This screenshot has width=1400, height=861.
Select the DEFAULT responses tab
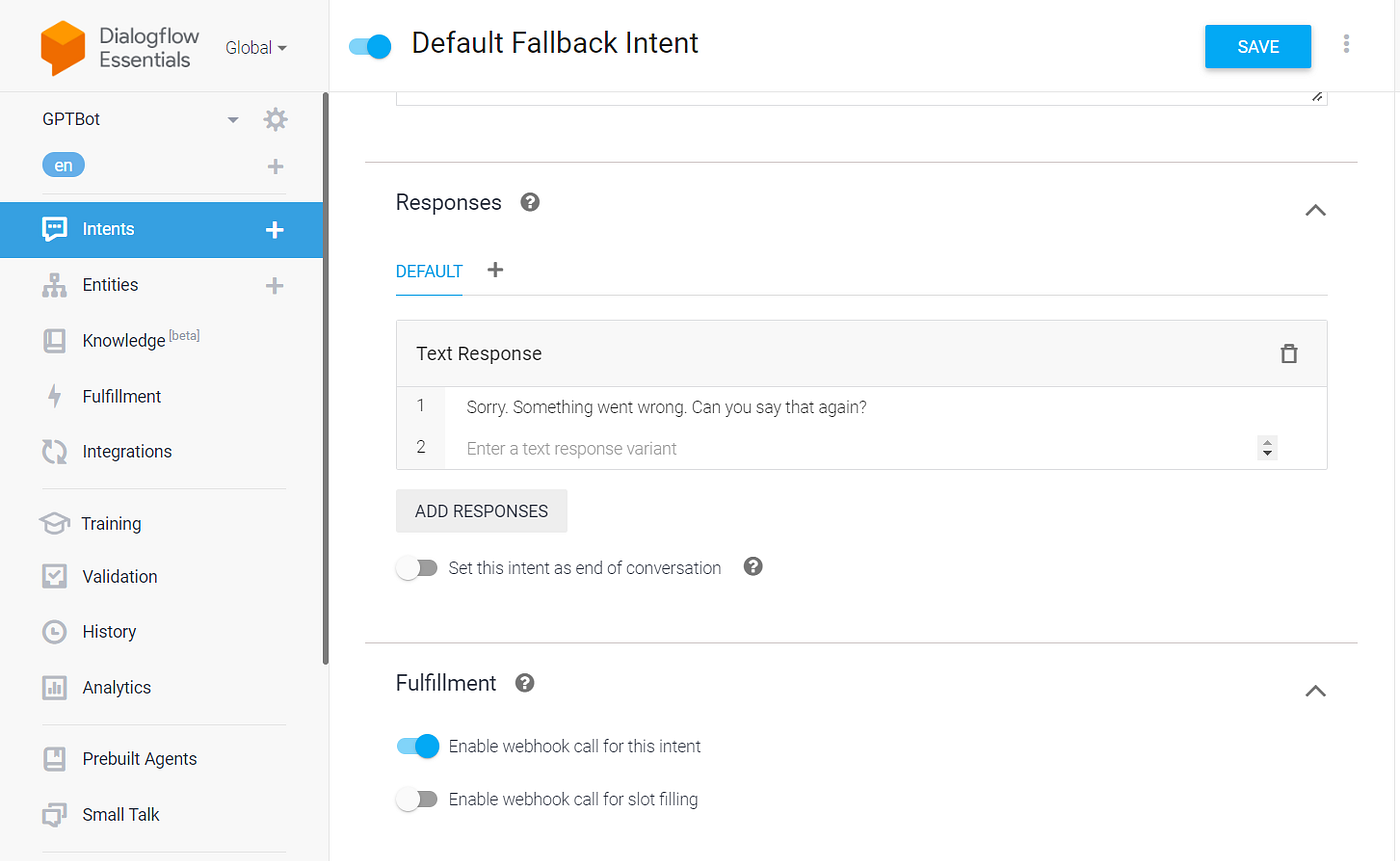[429, 271]
